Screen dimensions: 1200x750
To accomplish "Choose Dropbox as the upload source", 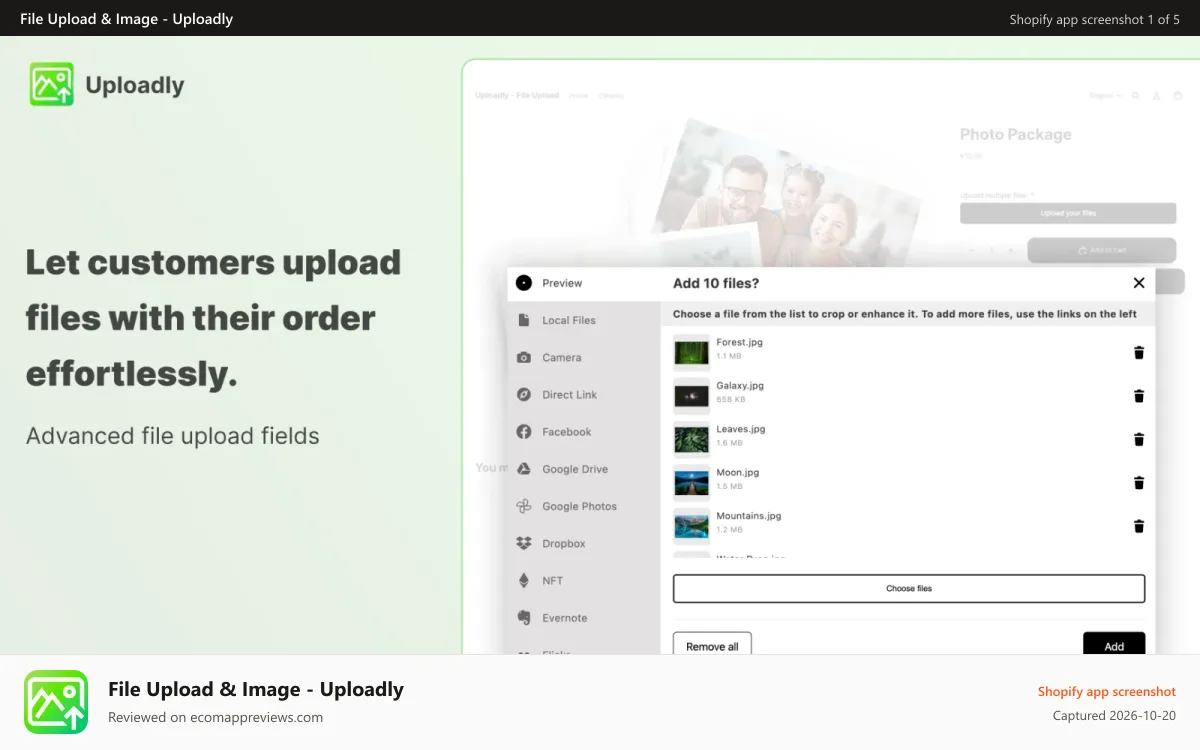I will point(584,543).
